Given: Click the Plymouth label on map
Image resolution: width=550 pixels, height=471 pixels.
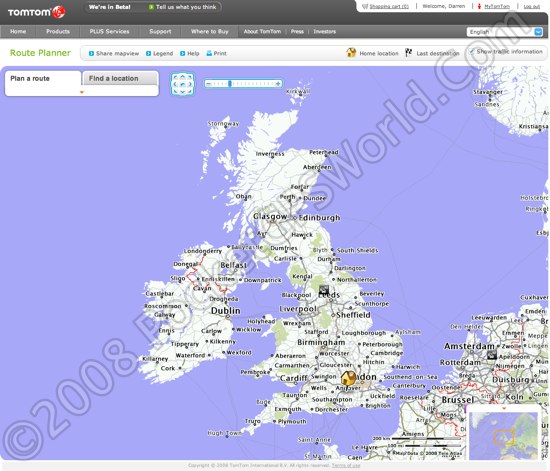Looking at the screenshot, I should (x=292, y=421).
